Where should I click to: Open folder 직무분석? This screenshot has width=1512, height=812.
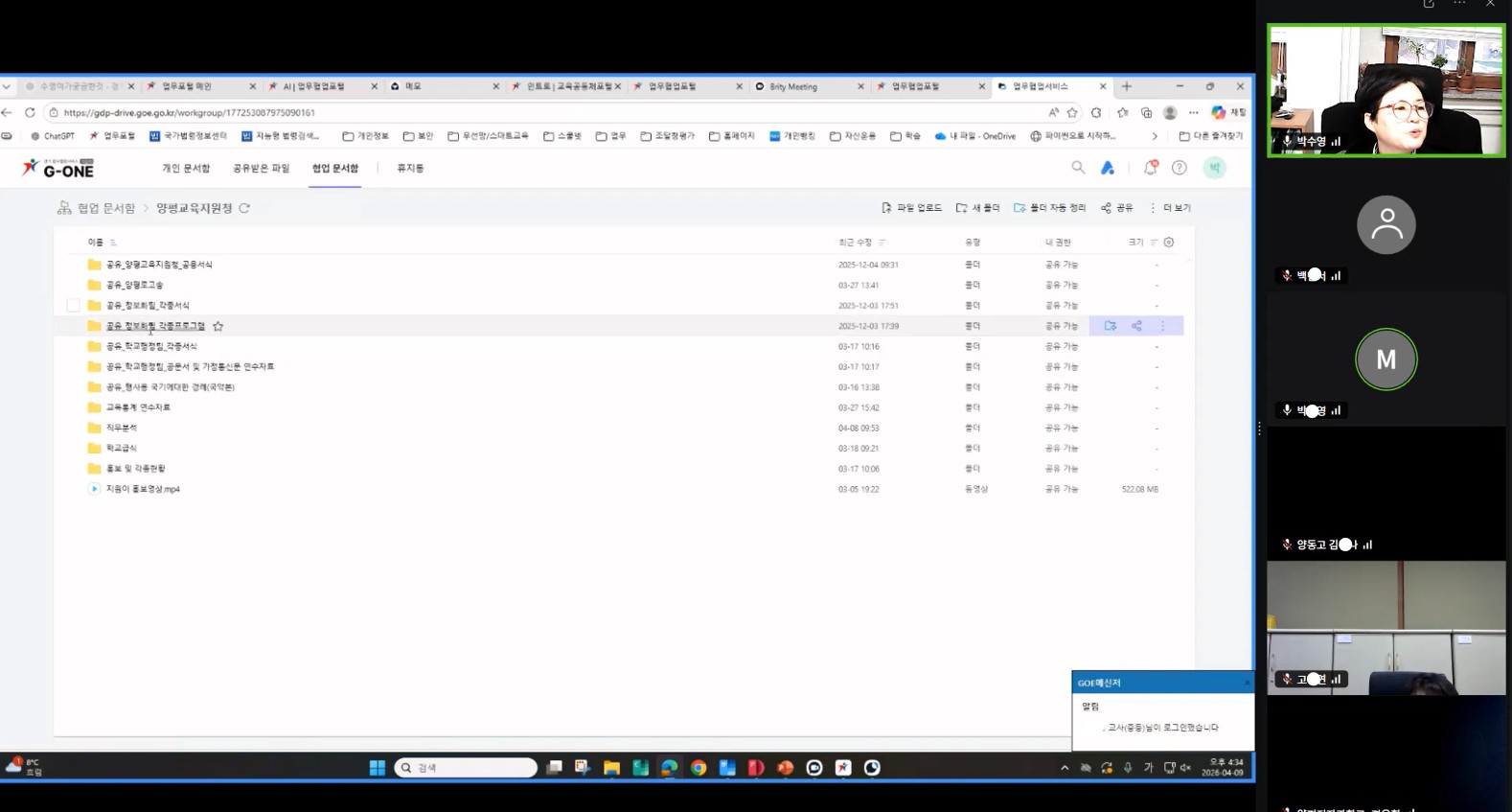click(x=122, y=428)
